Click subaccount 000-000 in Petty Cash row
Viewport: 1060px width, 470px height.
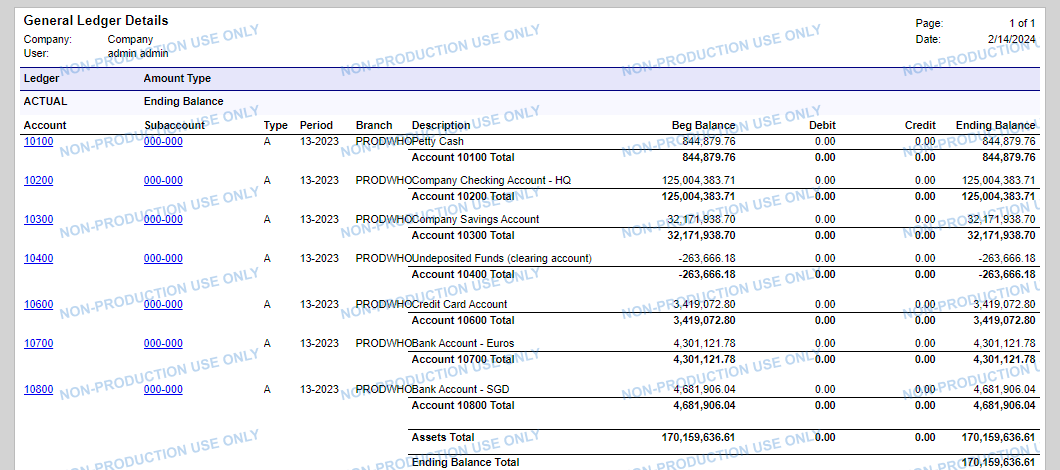coord(163,142)
